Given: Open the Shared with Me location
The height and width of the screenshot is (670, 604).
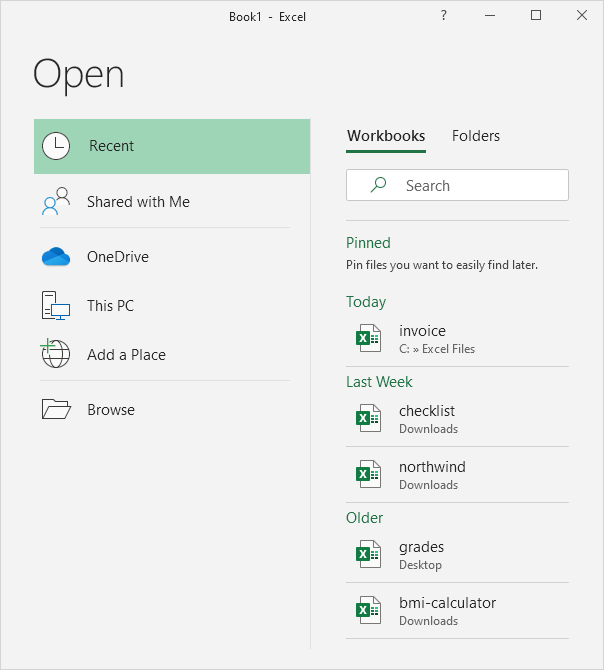Looking at the screenshot, I should point(138,202).
